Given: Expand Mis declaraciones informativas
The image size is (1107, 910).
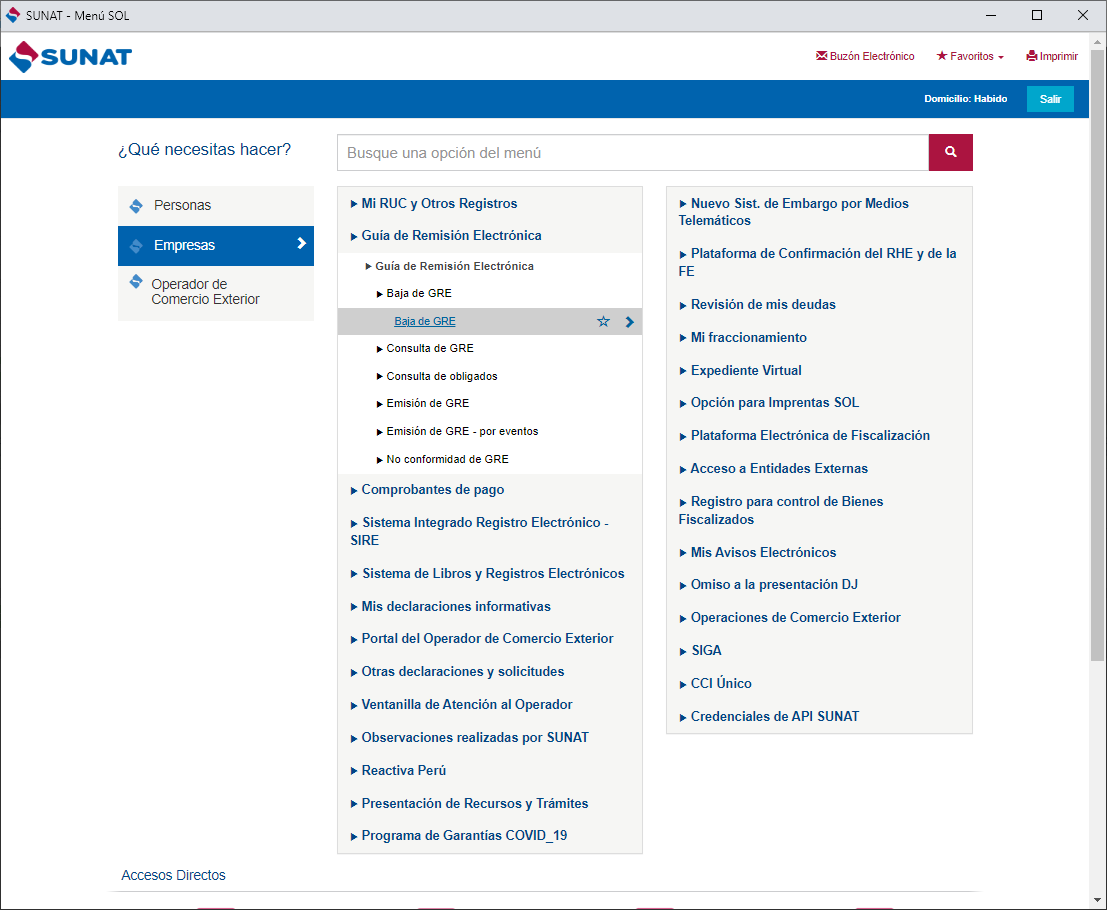Looking at the screenshot, I should [x=450, y=606].
